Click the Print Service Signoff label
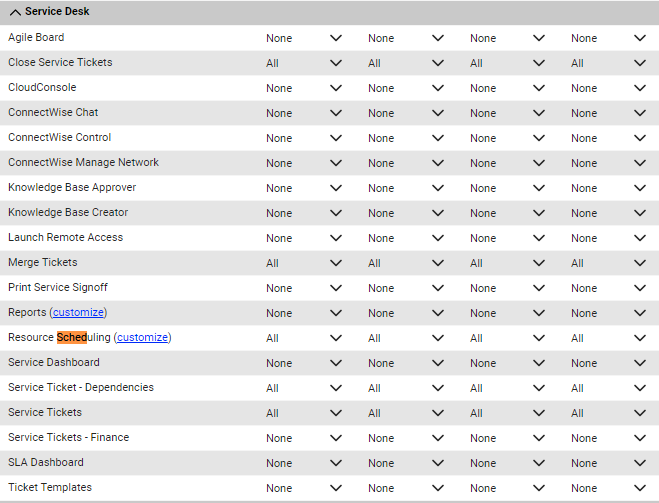 coord(58,287)
